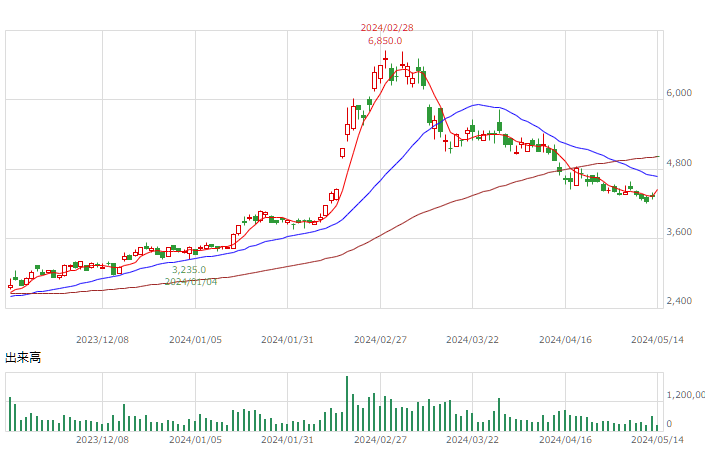Click volume chart date 2024/02/27
The height and width of the screenshot is (454, 705).
pyautogui.click(x=380, y=440)
